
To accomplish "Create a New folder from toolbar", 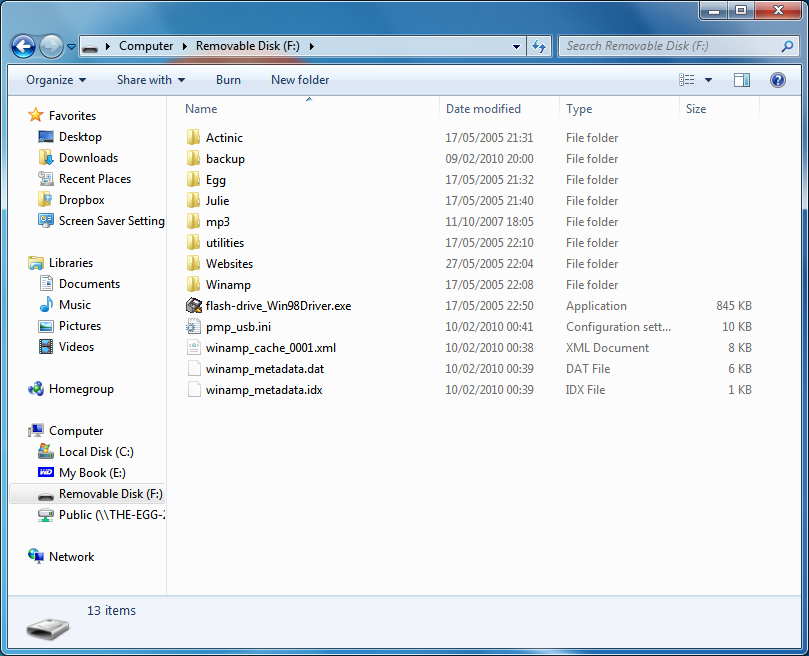I will 300,80.
